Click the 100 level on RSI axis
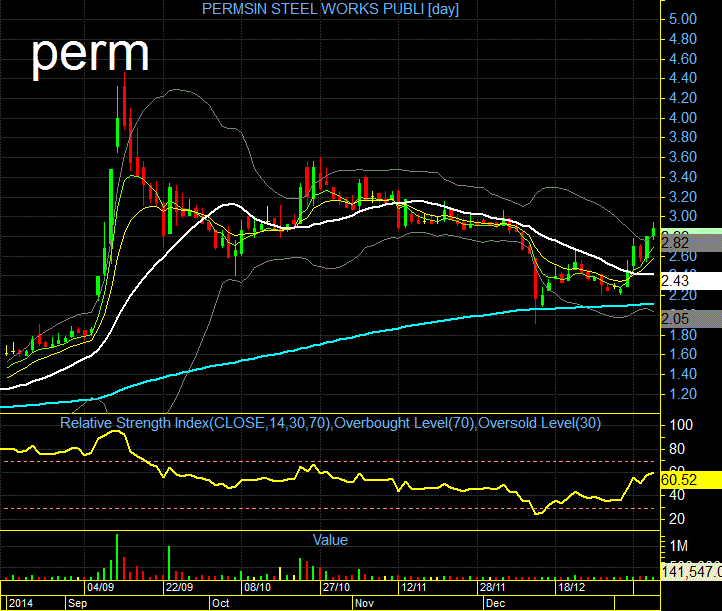 (681, 425)
